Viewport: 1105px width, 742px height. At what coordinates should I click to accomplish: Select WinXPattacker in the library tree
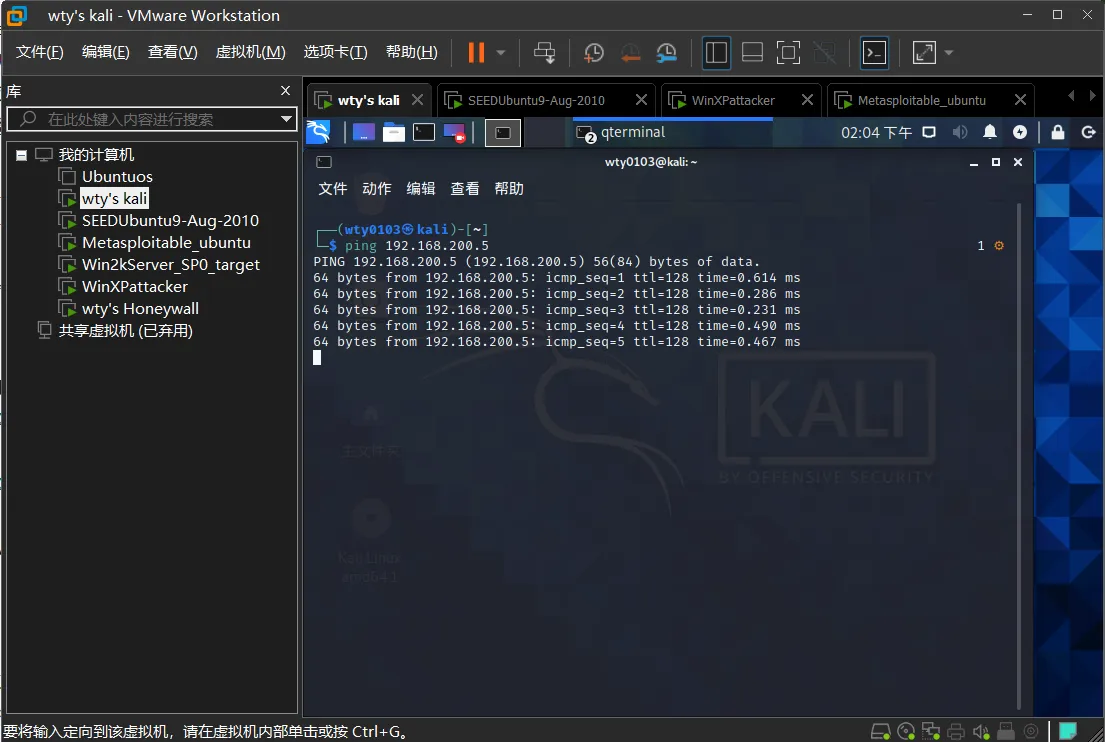pyautogui.click(x=135, y=287)
